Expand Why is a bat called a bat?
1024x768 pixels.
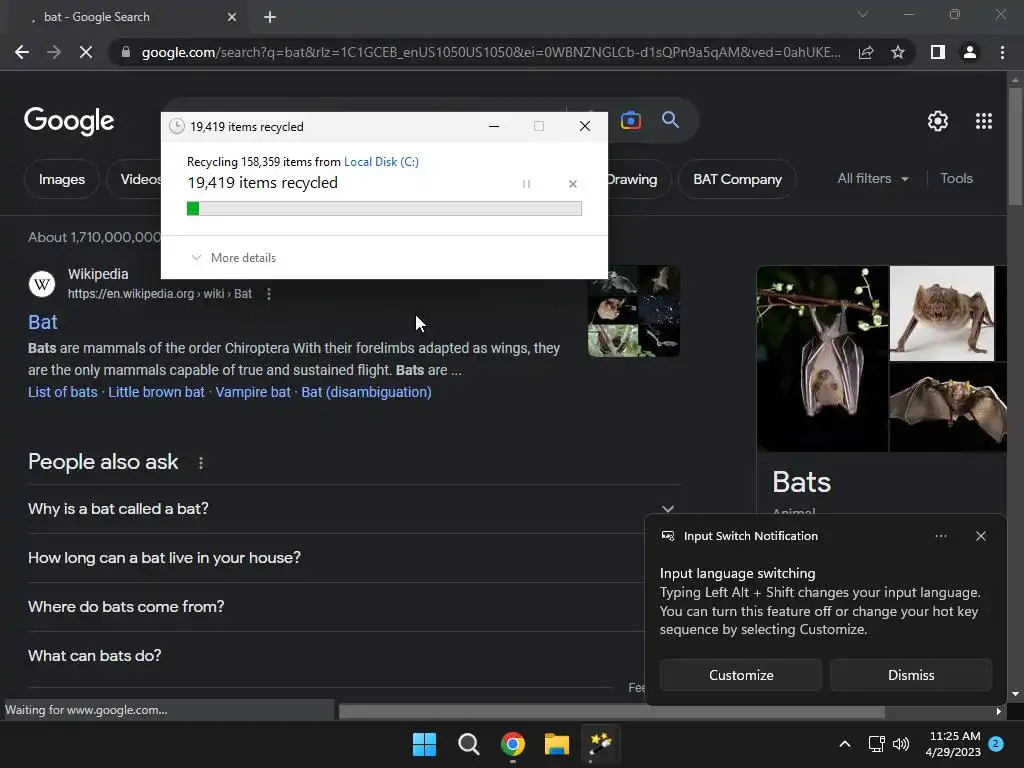point(353,509)
